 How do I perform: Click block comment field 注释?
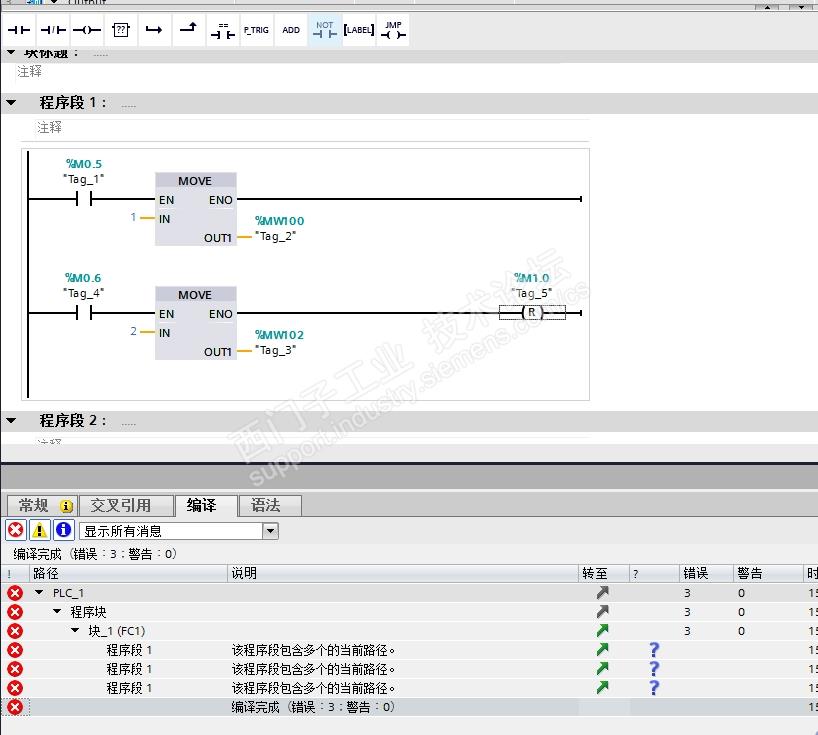[x=29, y=71]
